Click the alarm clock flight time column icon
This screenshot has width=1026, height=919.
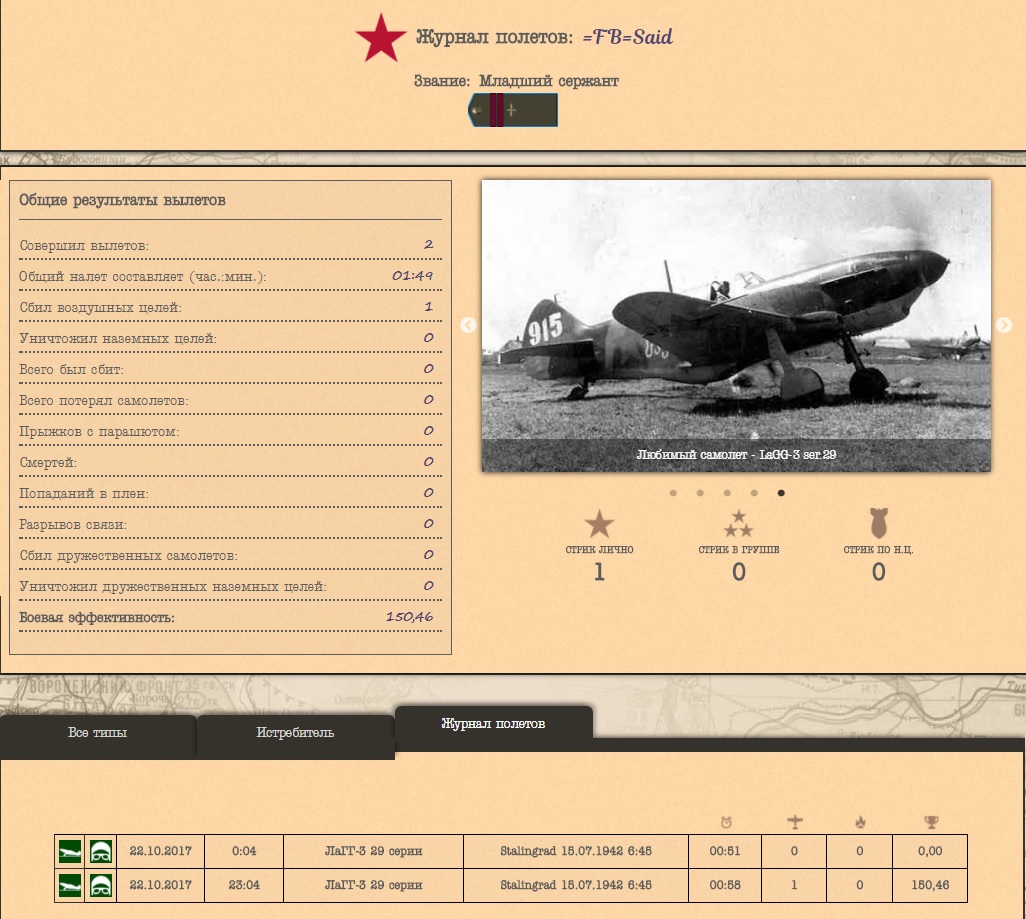(x=726, y=822)
